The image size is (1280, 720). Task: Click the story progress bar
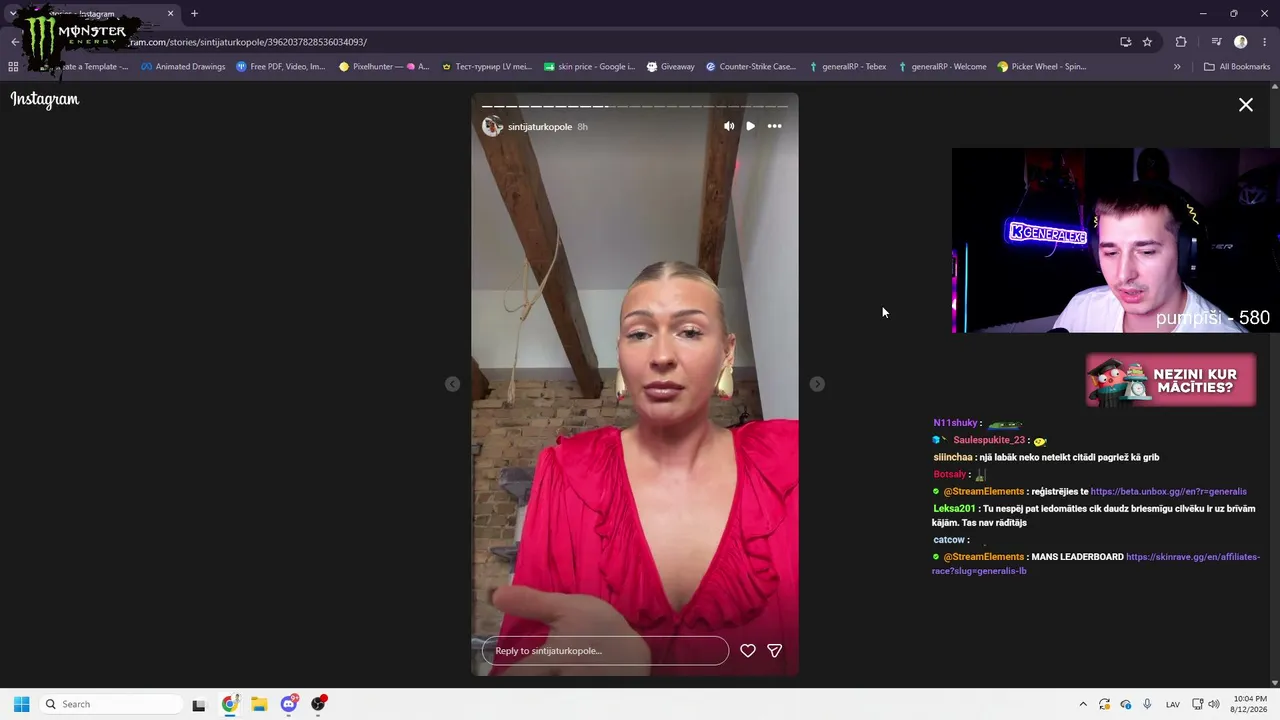click(x=635, y=106)
